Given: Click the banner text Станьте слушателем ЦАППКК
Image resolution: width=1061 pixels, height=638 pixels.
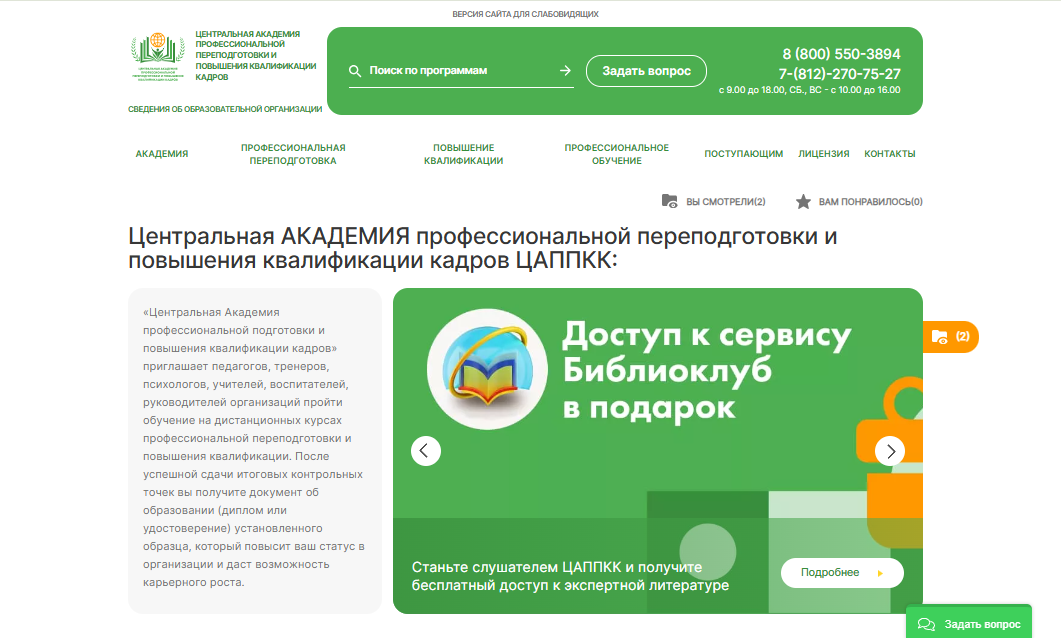Looking at the screenshot, I should pyautogui.click(x=570, y=576).
